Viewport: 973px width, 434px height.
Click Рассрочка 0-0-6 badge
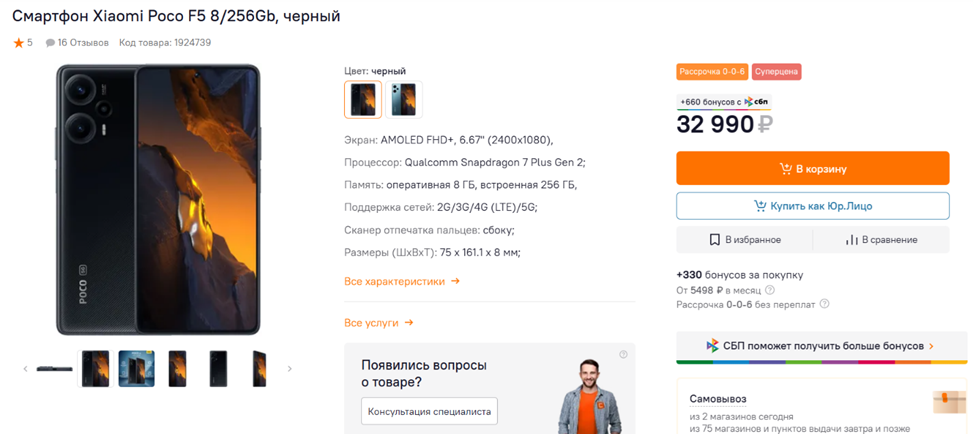(x=712, y=72)
